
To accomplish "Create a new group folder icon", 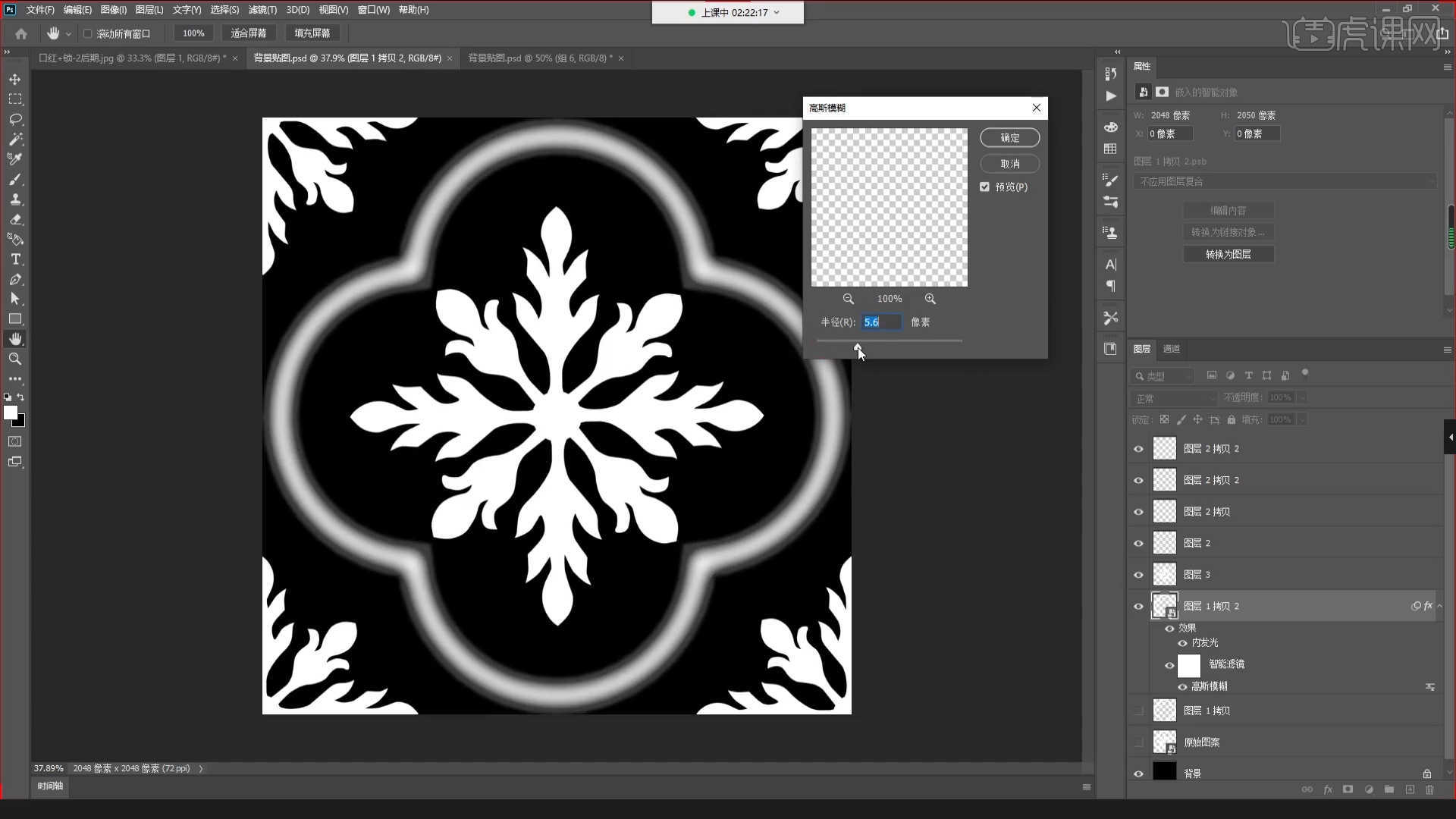I will pos(1389,789).
